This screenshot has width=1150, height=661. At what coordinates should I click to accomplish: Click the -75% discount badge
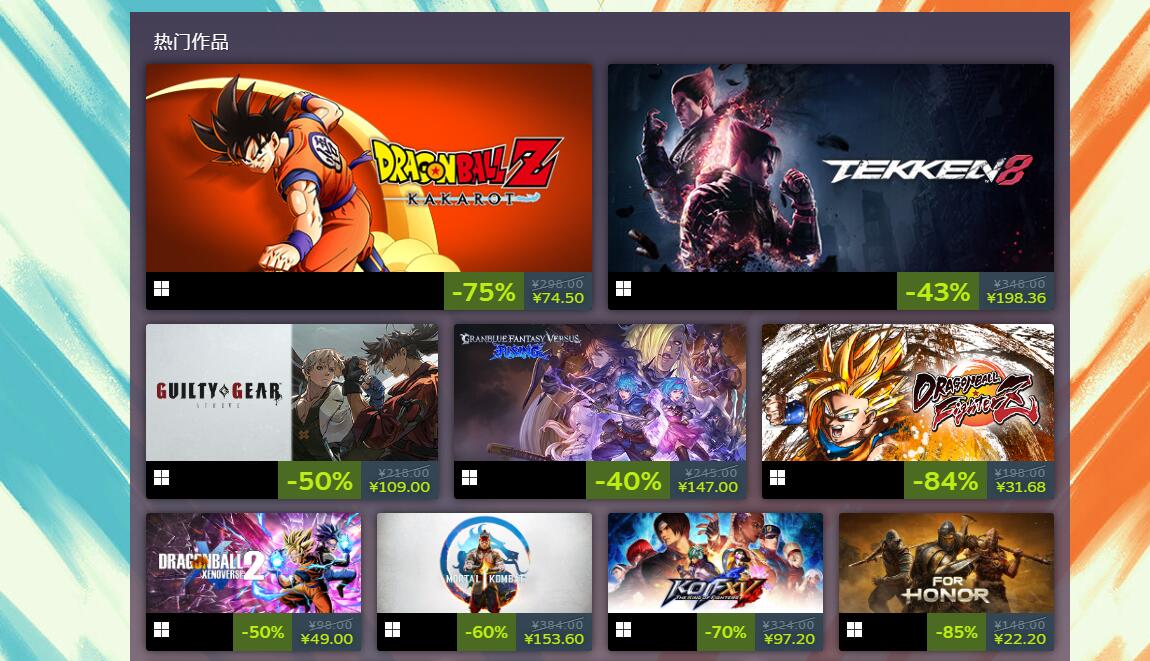point(484,291)
